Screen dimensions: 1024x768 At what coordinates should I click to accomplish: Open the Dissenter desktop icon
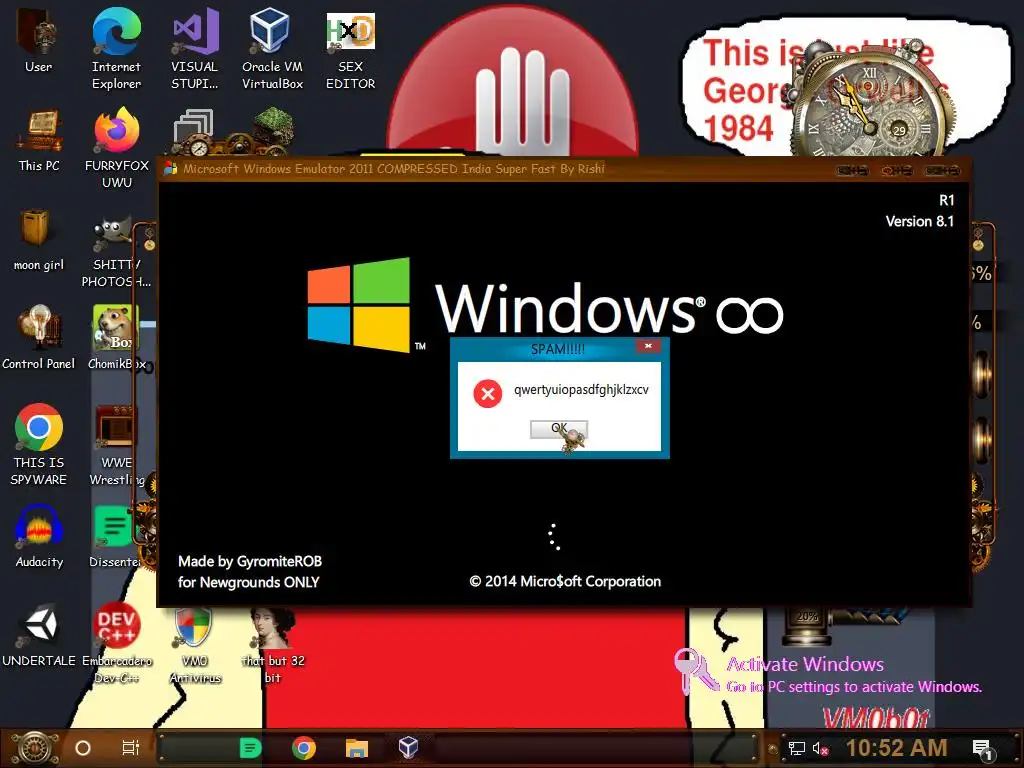tap(115, 536)
